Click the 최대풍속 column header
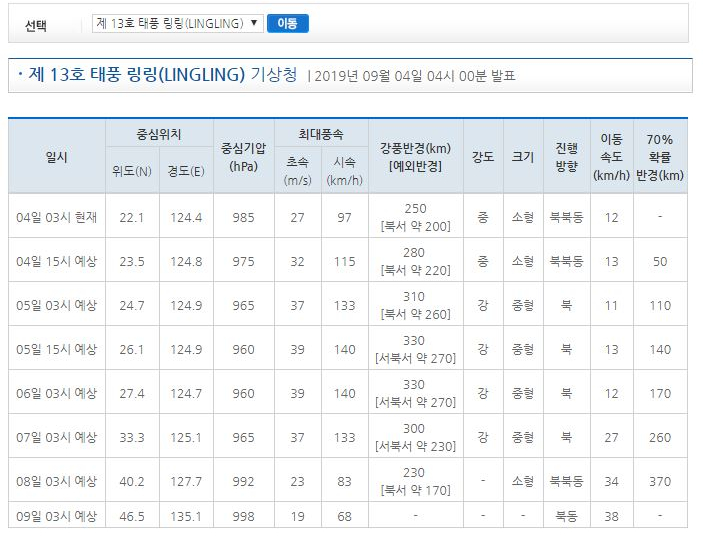This screenshot has width=703, height=538. tap(321, 134)
